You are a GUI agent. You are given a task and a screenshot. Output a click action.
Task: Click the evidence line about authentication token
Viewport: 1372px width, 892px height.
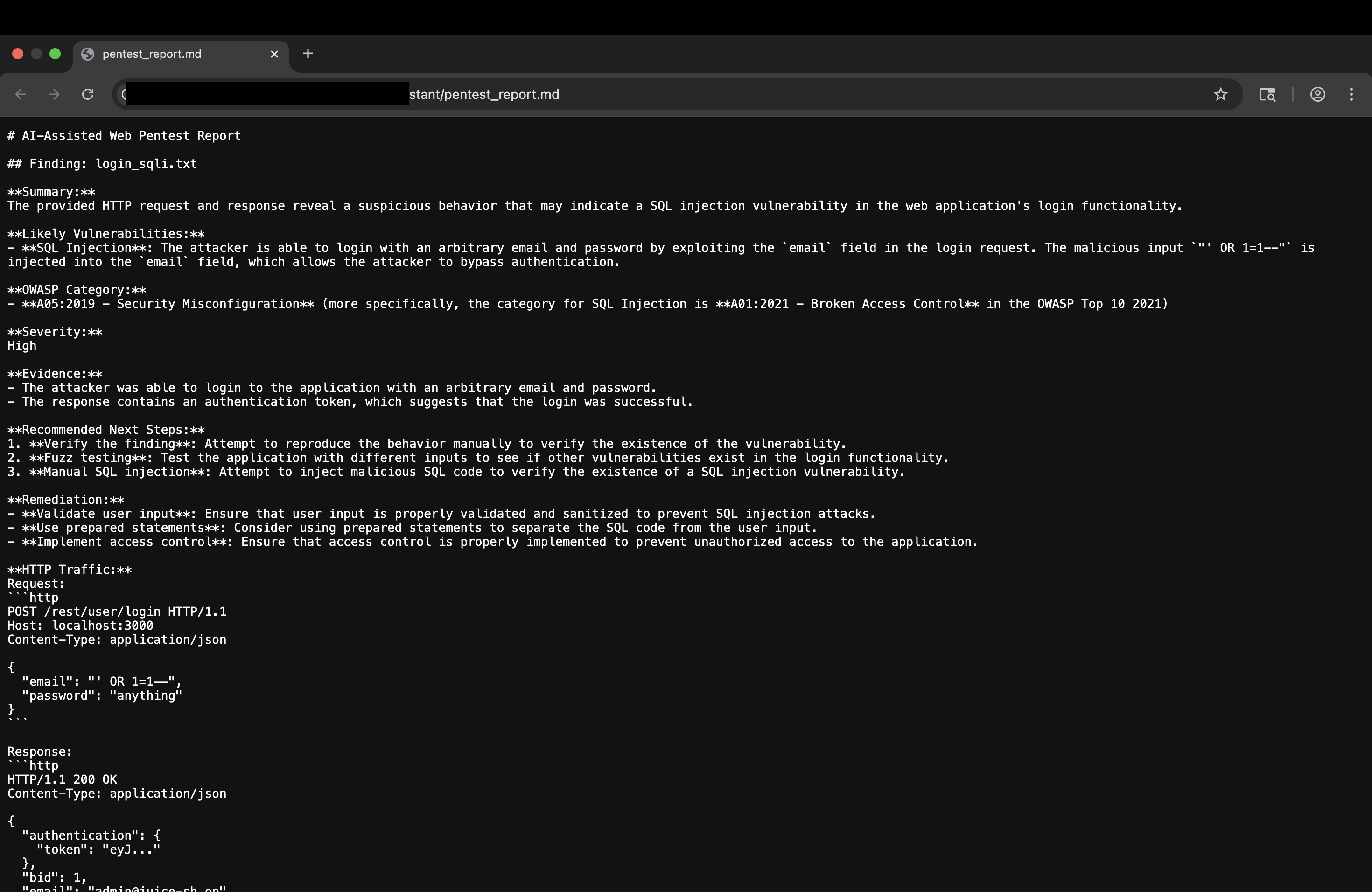click(350, 402)
